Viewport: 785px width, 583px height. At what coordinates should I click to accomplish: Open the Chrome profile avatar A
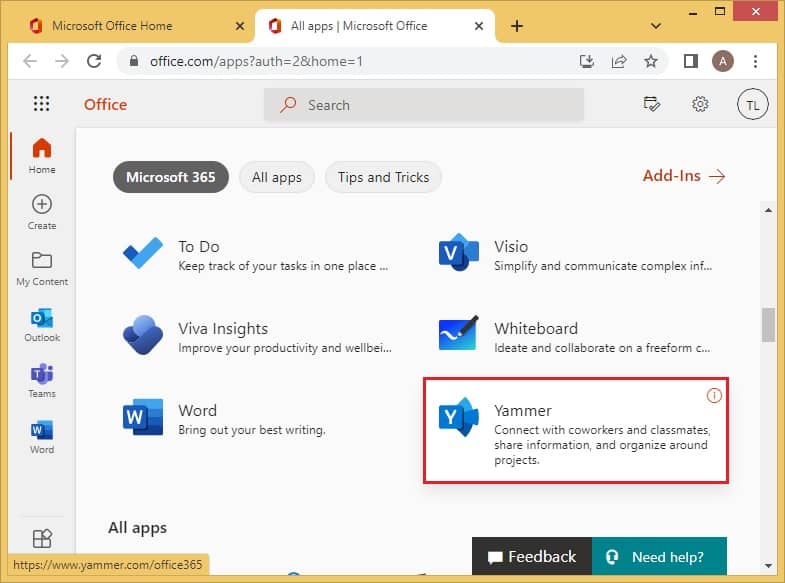point(722,61)
